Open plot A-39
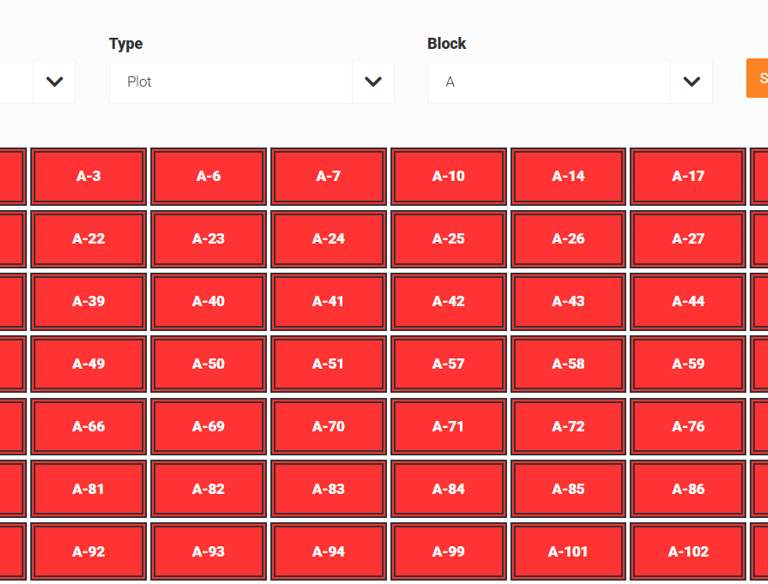The image size is (768, 584). click(x=89, y=301)
